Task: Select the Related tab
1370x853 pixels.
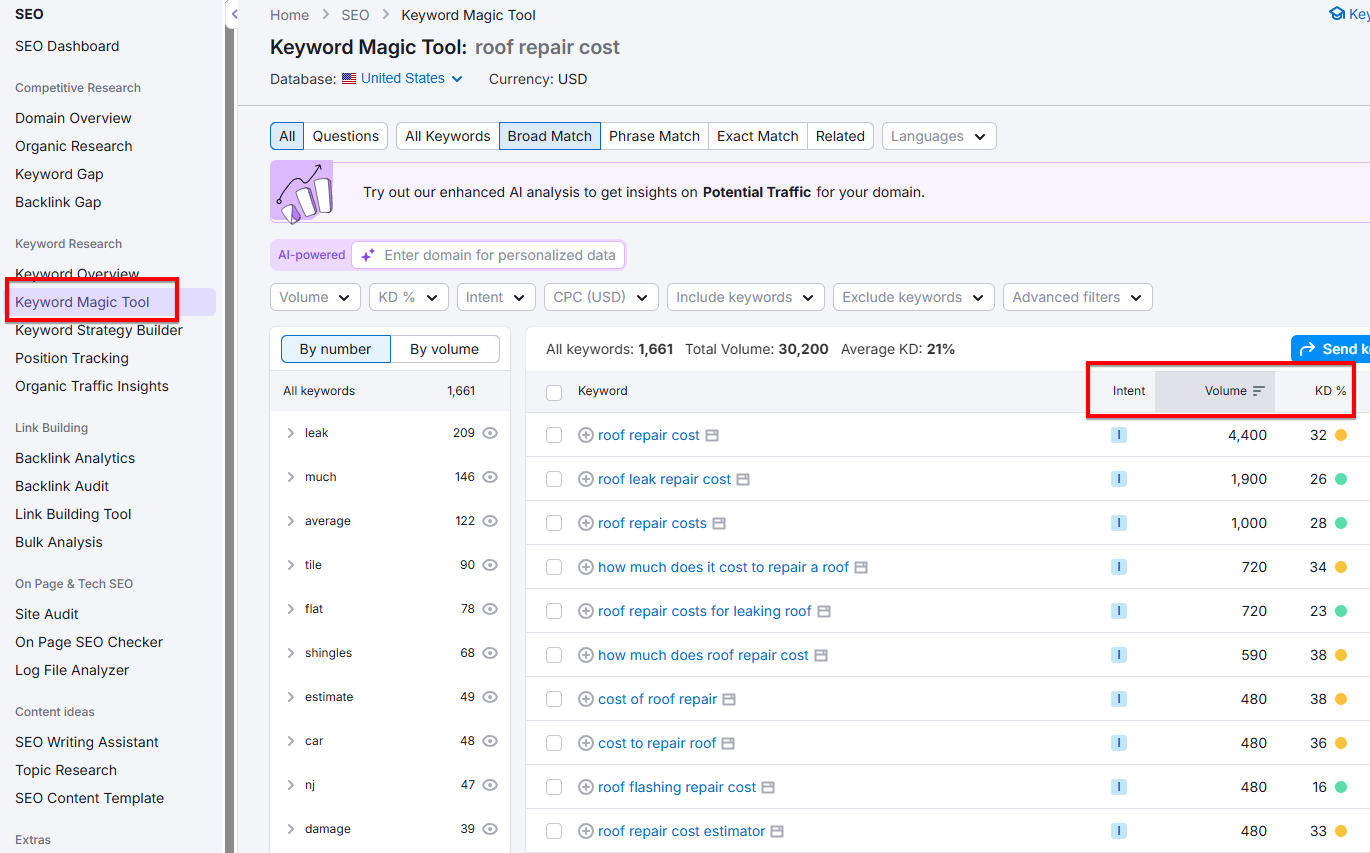Action: point(840,136)
